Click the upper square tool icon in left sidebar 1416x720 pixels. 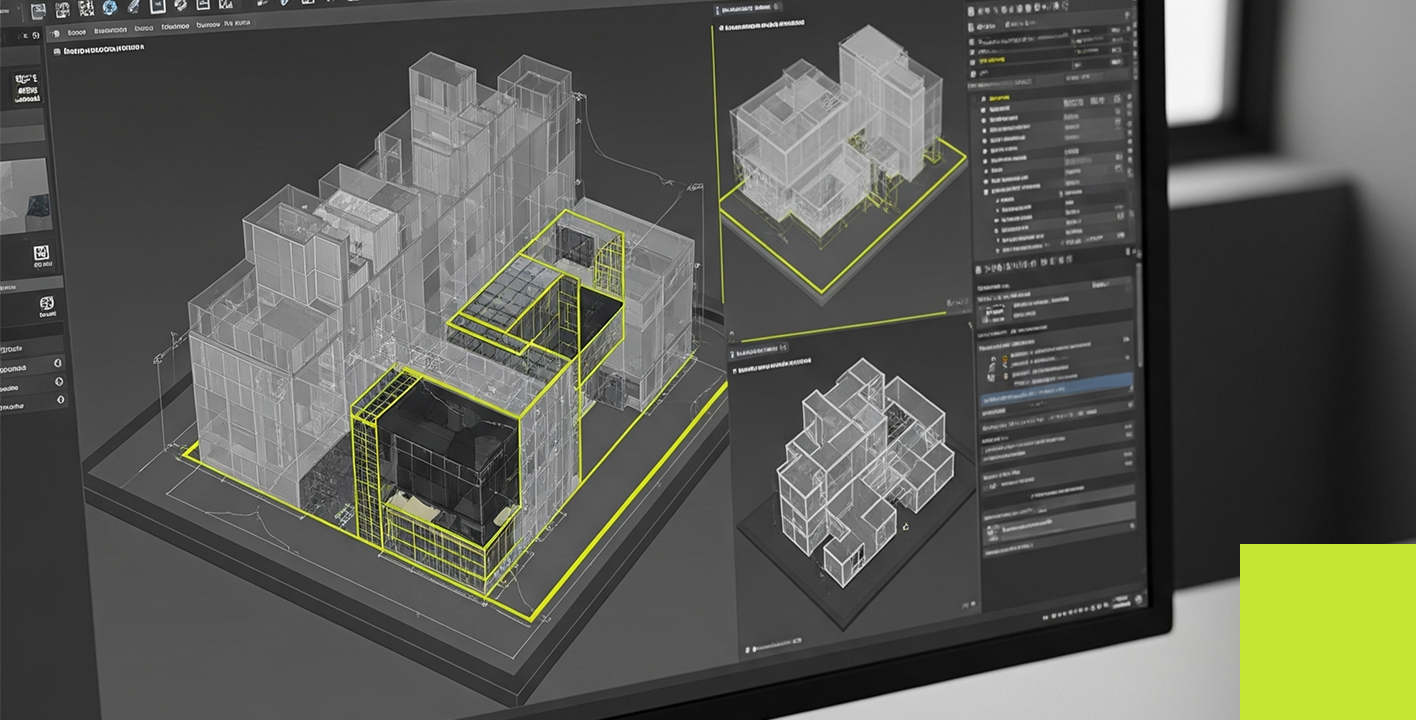[42, 253]
